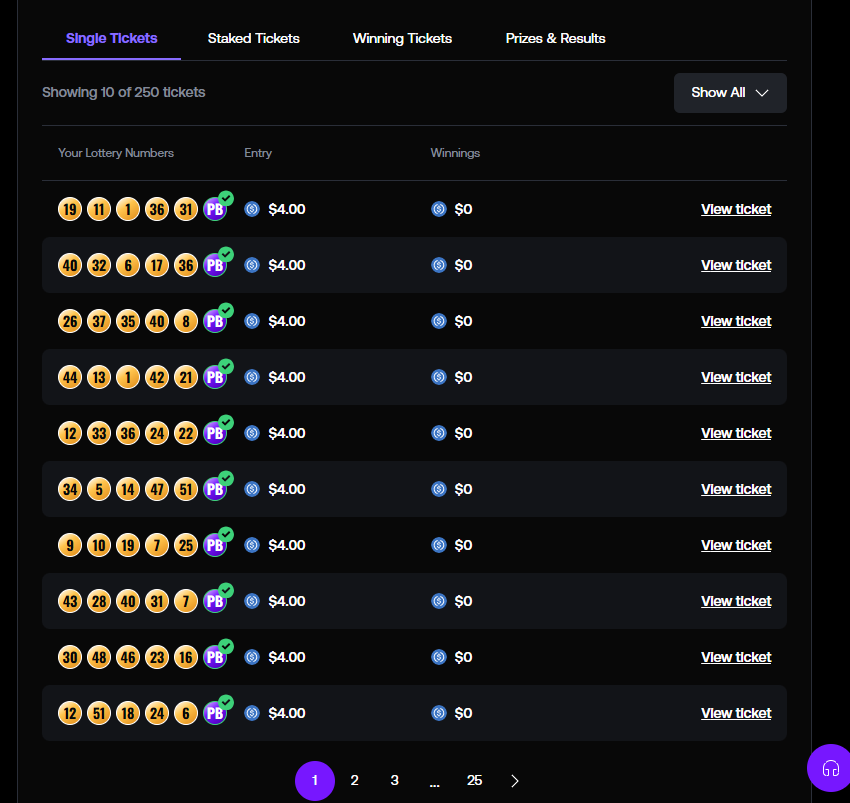Image resolution: width=850 pixels, height=803 pixels.
Task: Go to page 2 of tickets
Action: tap(355, 780)
